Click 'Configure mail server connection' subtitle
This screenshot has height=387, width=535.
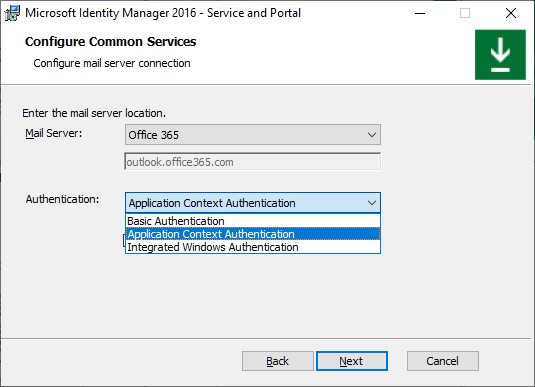(112, 63)
